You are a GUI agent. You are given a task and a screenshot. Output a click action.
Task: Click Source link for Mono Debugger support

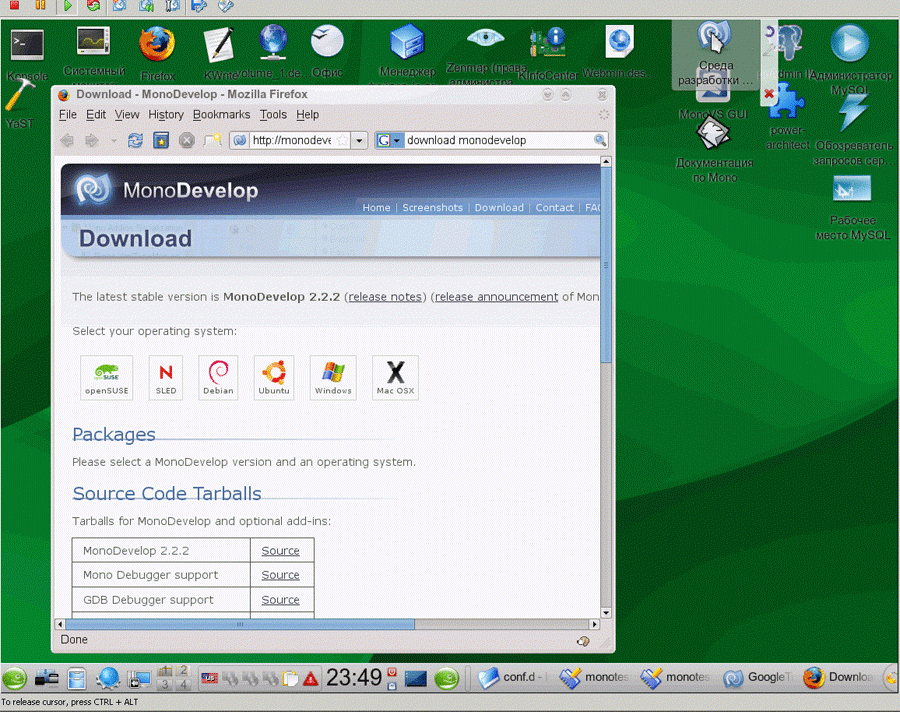pyautogui.click(x=281, y=575)
